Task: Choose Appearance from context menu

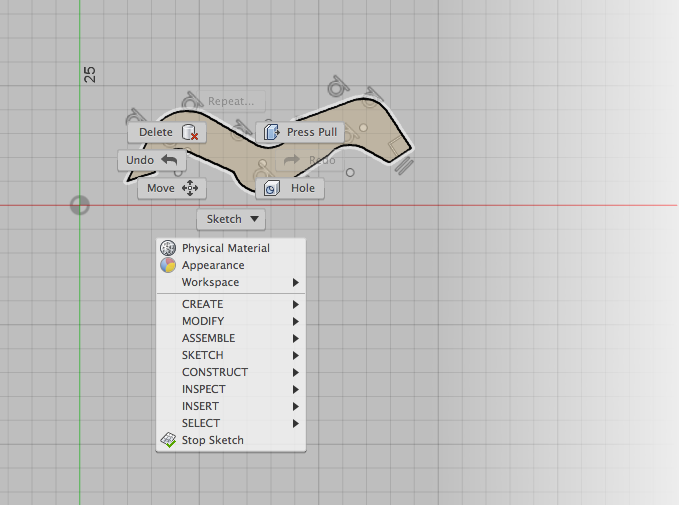Action: [231, 265]
